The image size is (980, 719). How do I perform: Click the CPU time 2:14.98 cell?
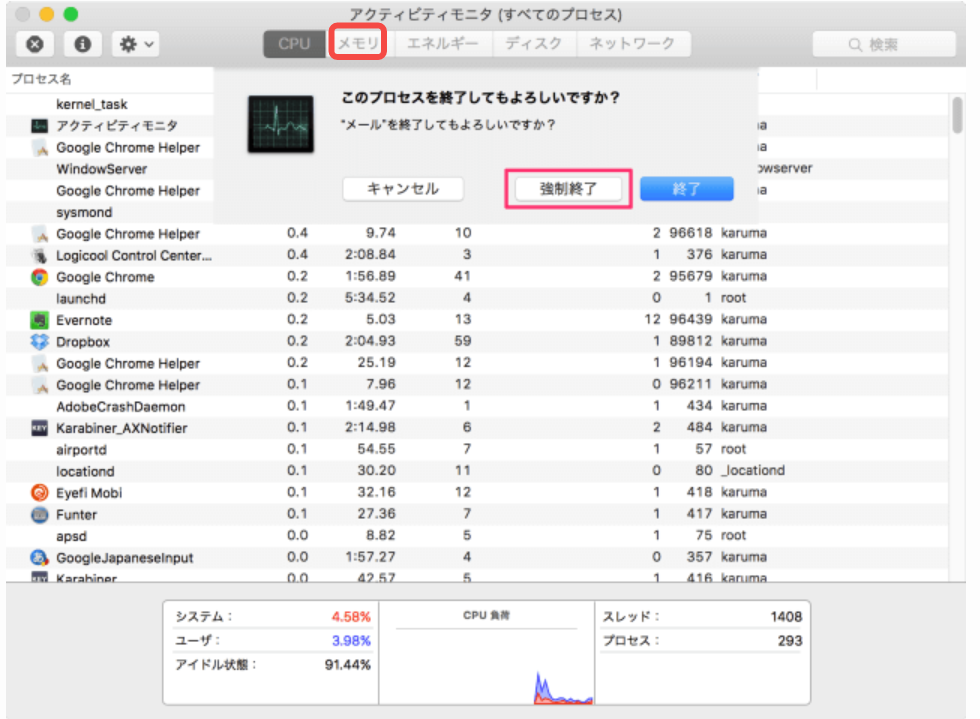tap(371, 427)
